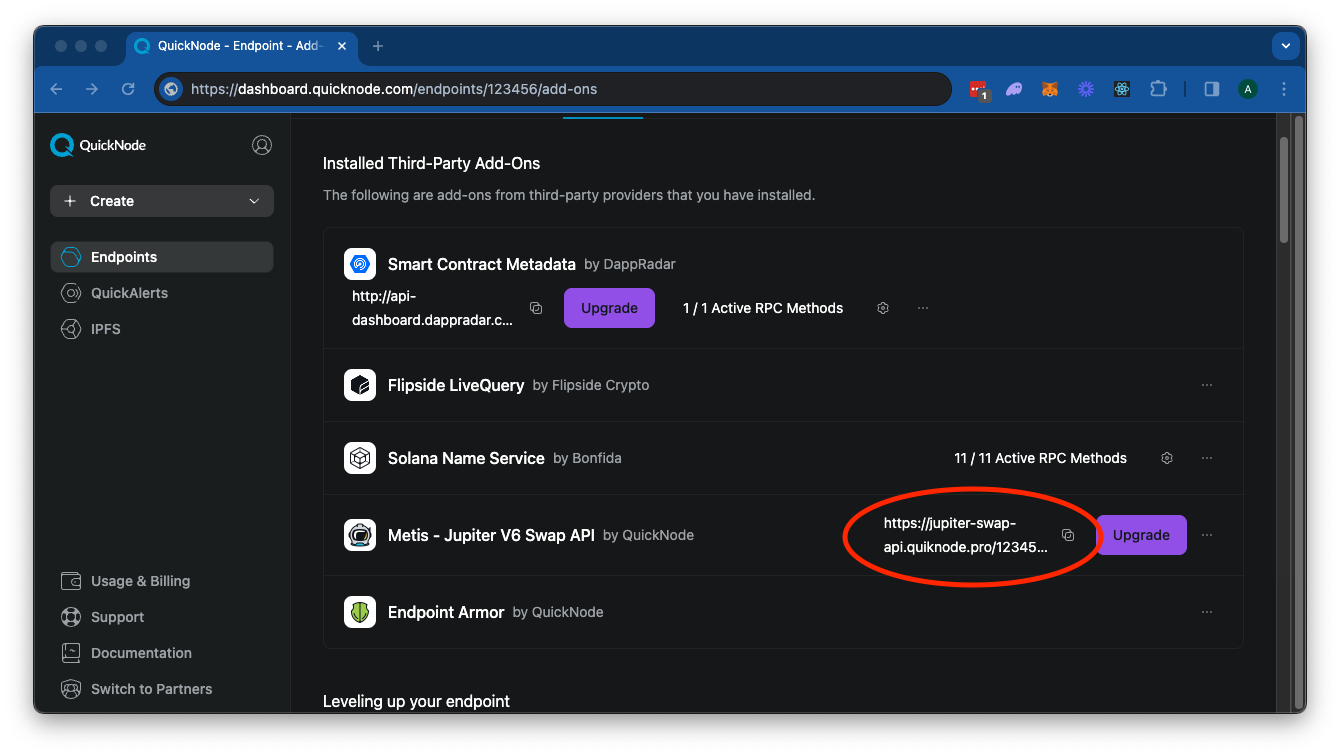
Task: Open the Chrome three-dot menu
Action: point(1284,89)
